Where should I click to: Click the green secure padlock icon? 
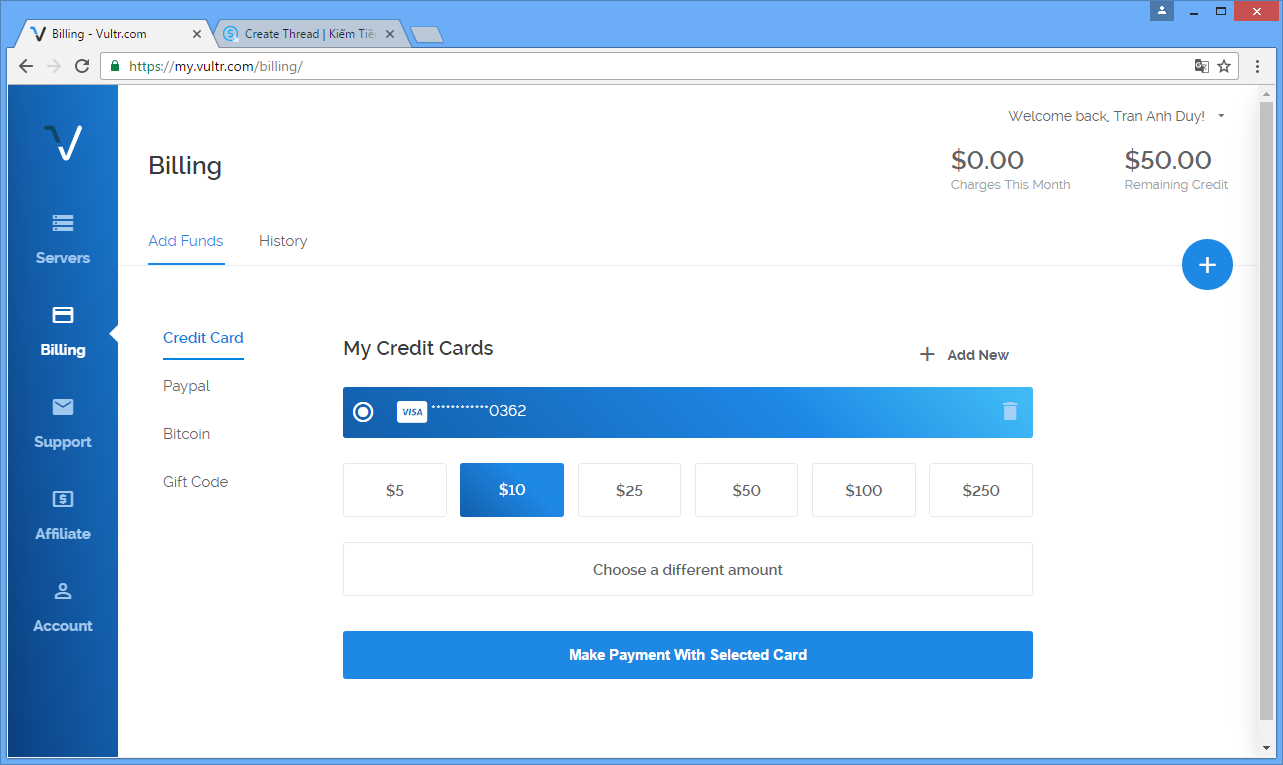(115, 66)
